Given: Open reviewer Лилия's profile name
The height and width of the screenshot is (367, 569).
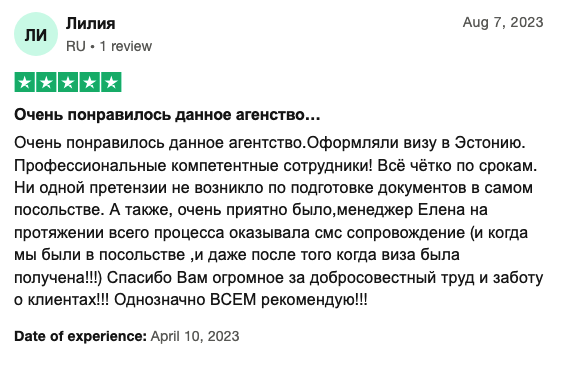Looking at the screenshot, I should pyautogui.click(x=91, y=24).
